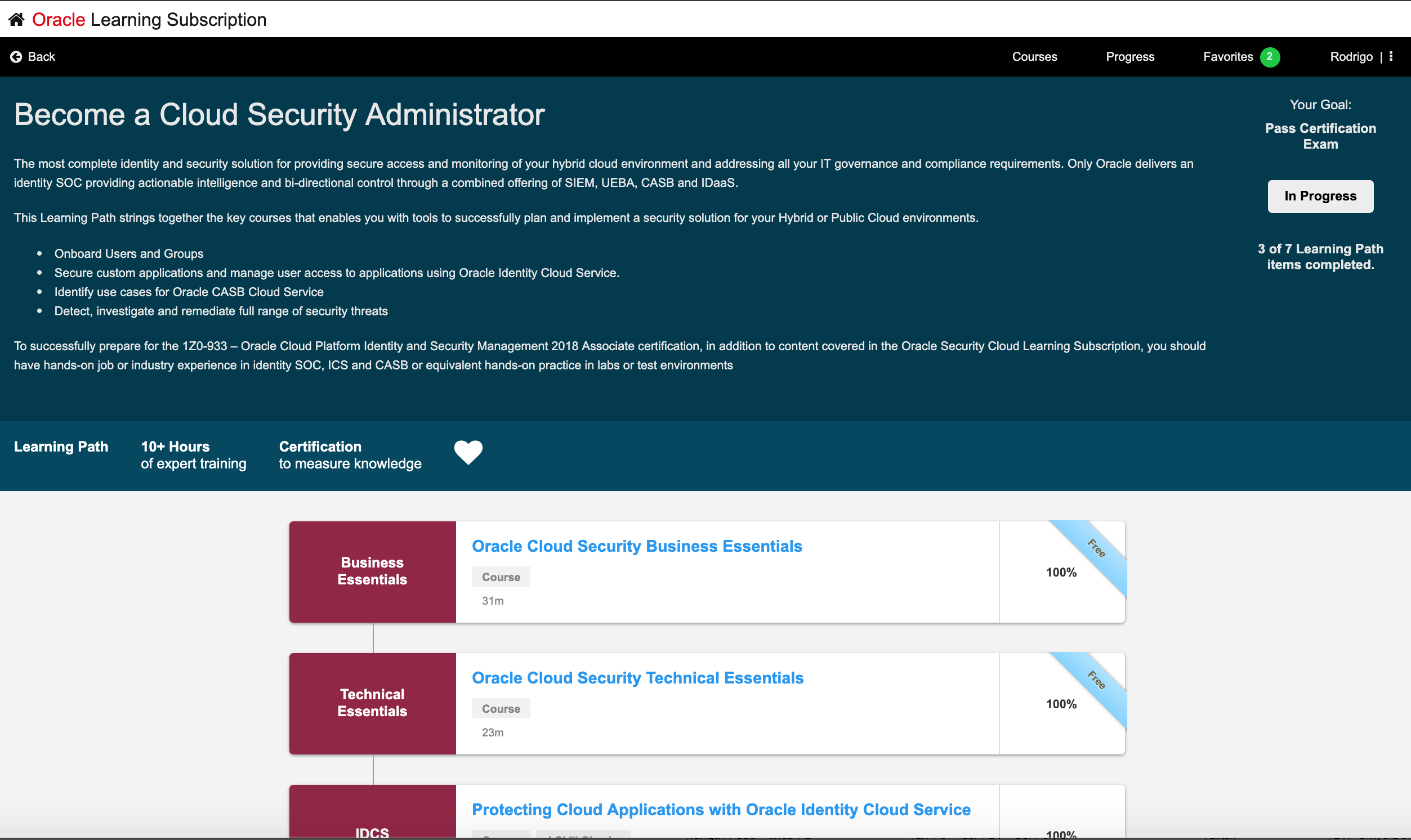Click the Course tag under Technical Essentials title
The width and height of the screenshot is (1411, 840).
(x=501, y=709)
